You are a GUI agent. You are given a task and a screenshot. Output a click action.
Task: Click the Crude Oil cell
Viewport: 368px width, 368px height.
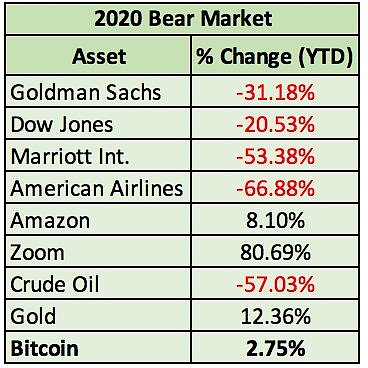98,283
